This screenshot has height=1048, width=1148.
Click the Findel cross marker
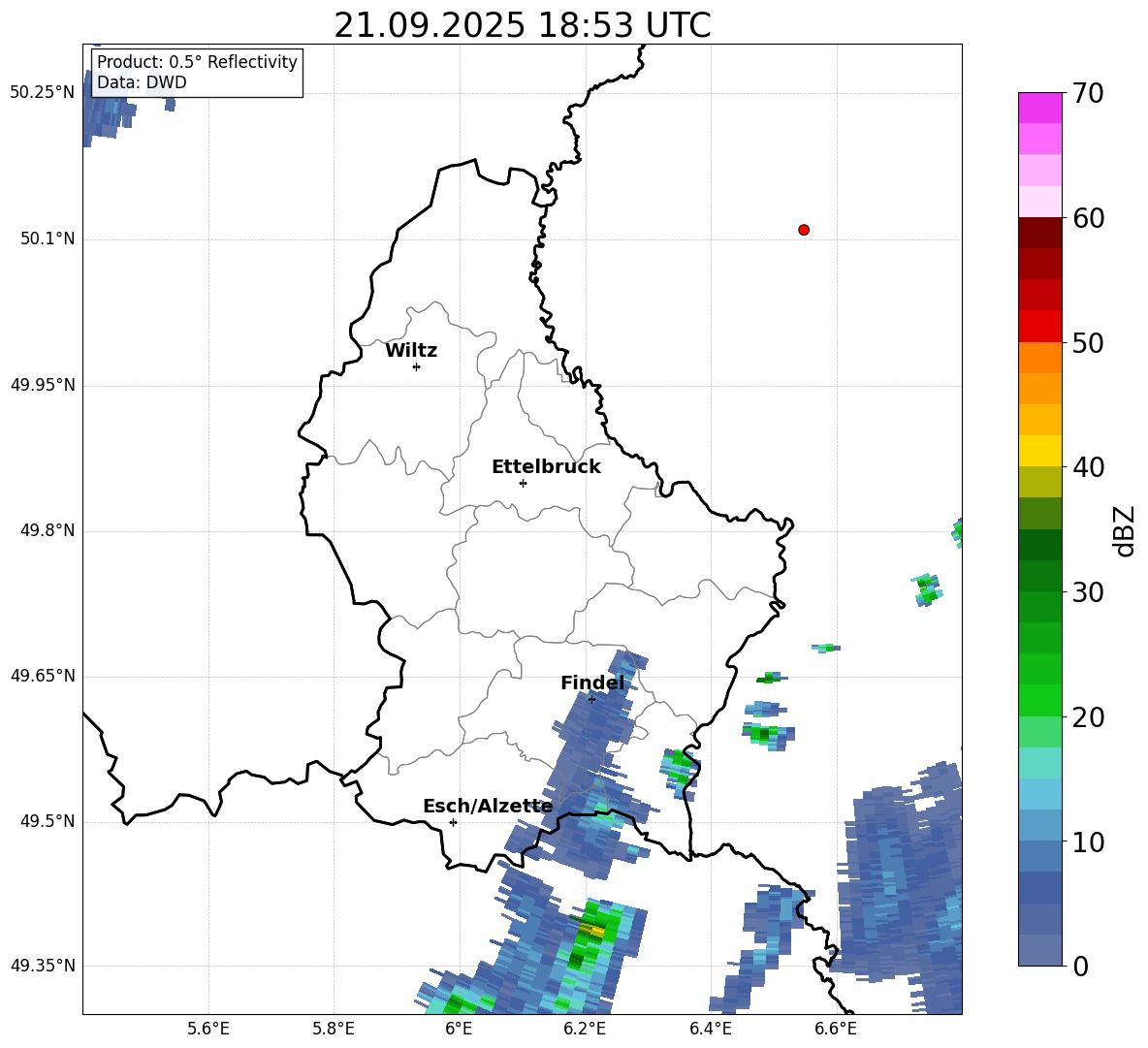coord(591,700)
